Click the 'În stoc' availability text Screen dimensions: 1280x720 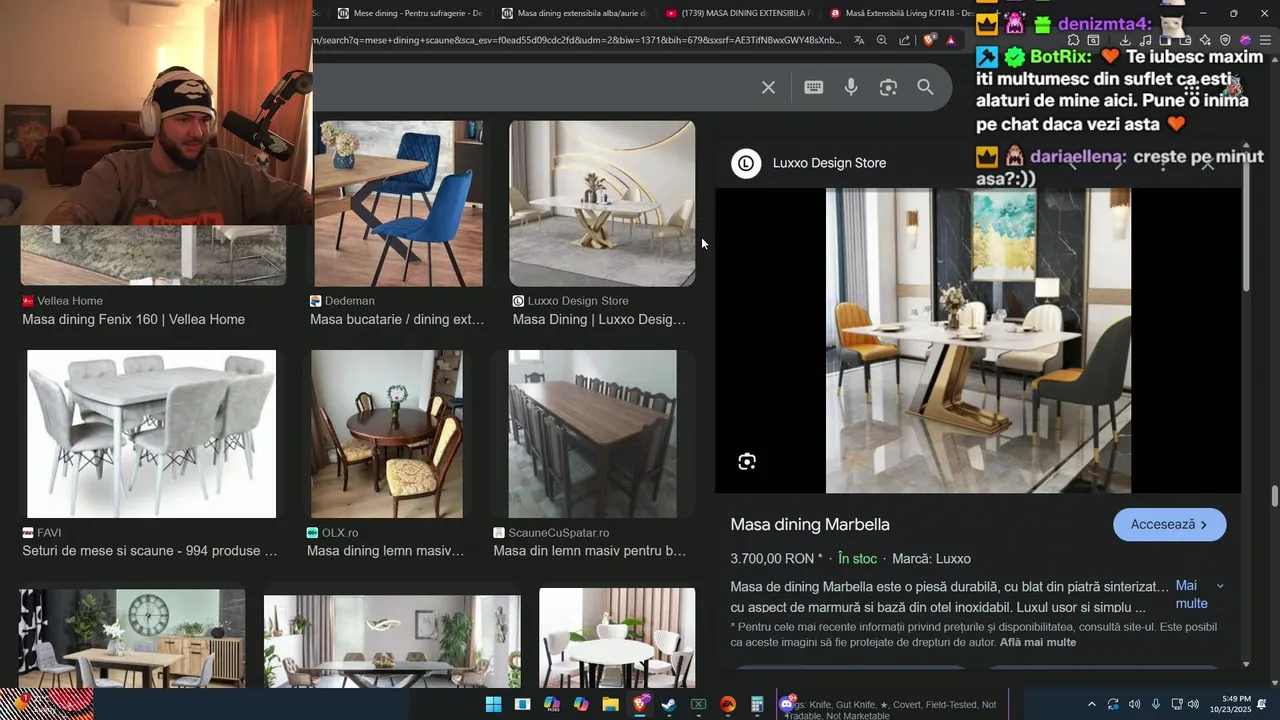pos(857,558)
